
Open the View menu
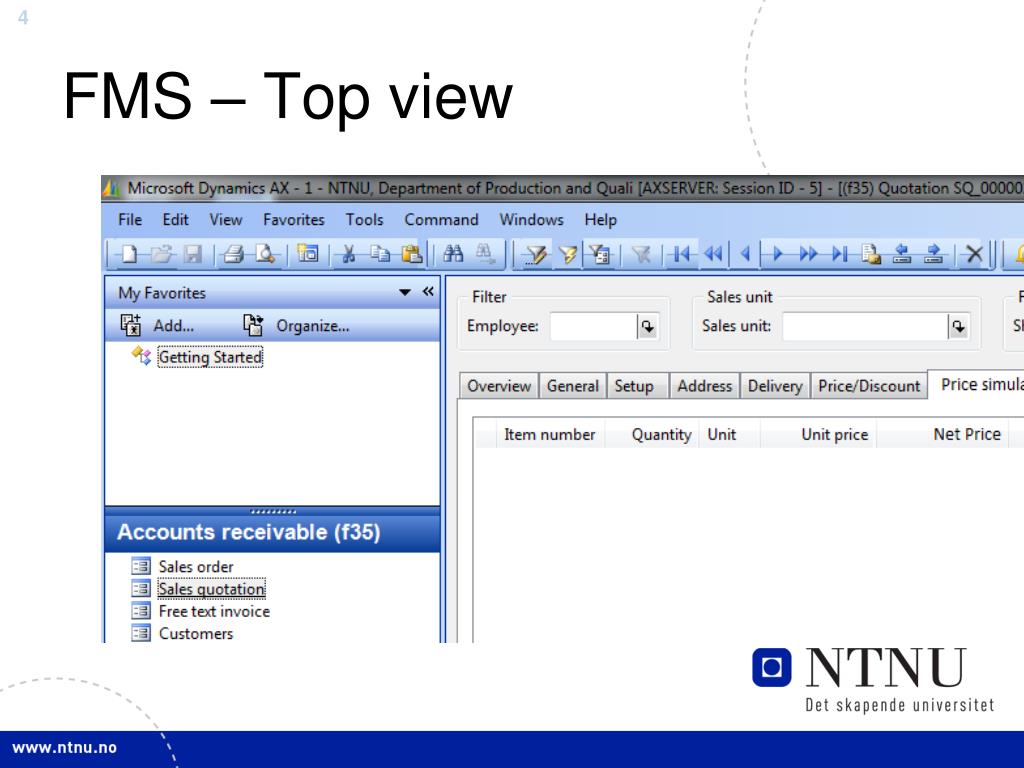pyautogui.click(x=226, y=220)
